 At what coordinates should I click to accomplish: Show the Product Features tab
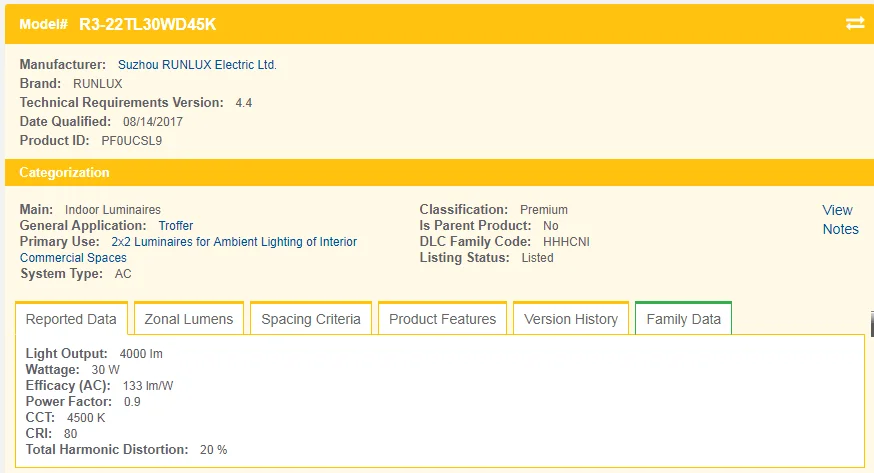442,320
